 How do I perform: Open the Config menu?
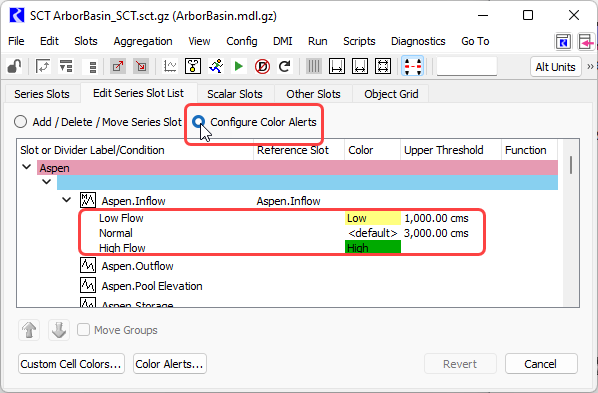click(242, 41)
